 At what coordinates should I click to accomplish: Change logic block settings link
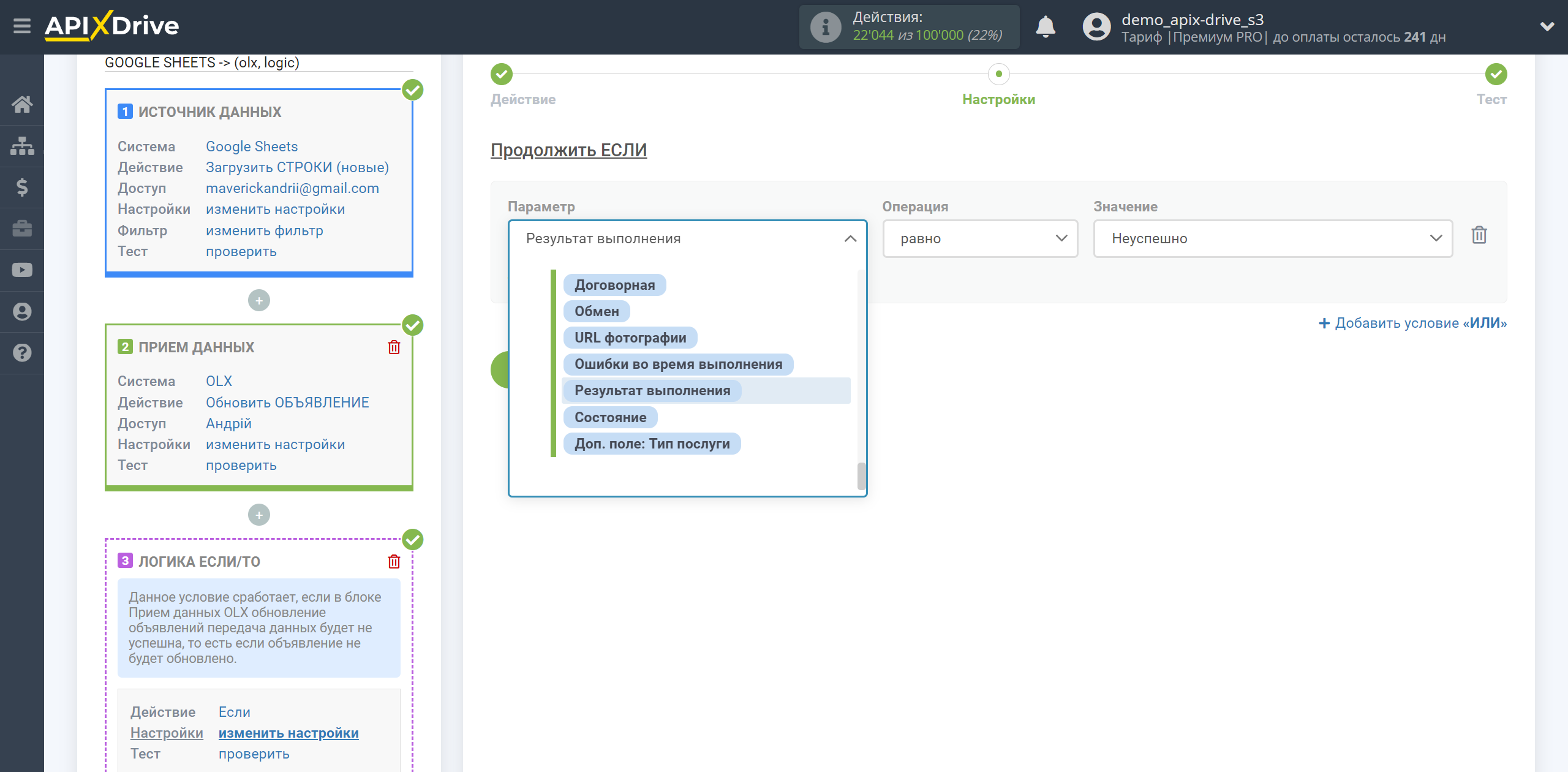[288, 733]
